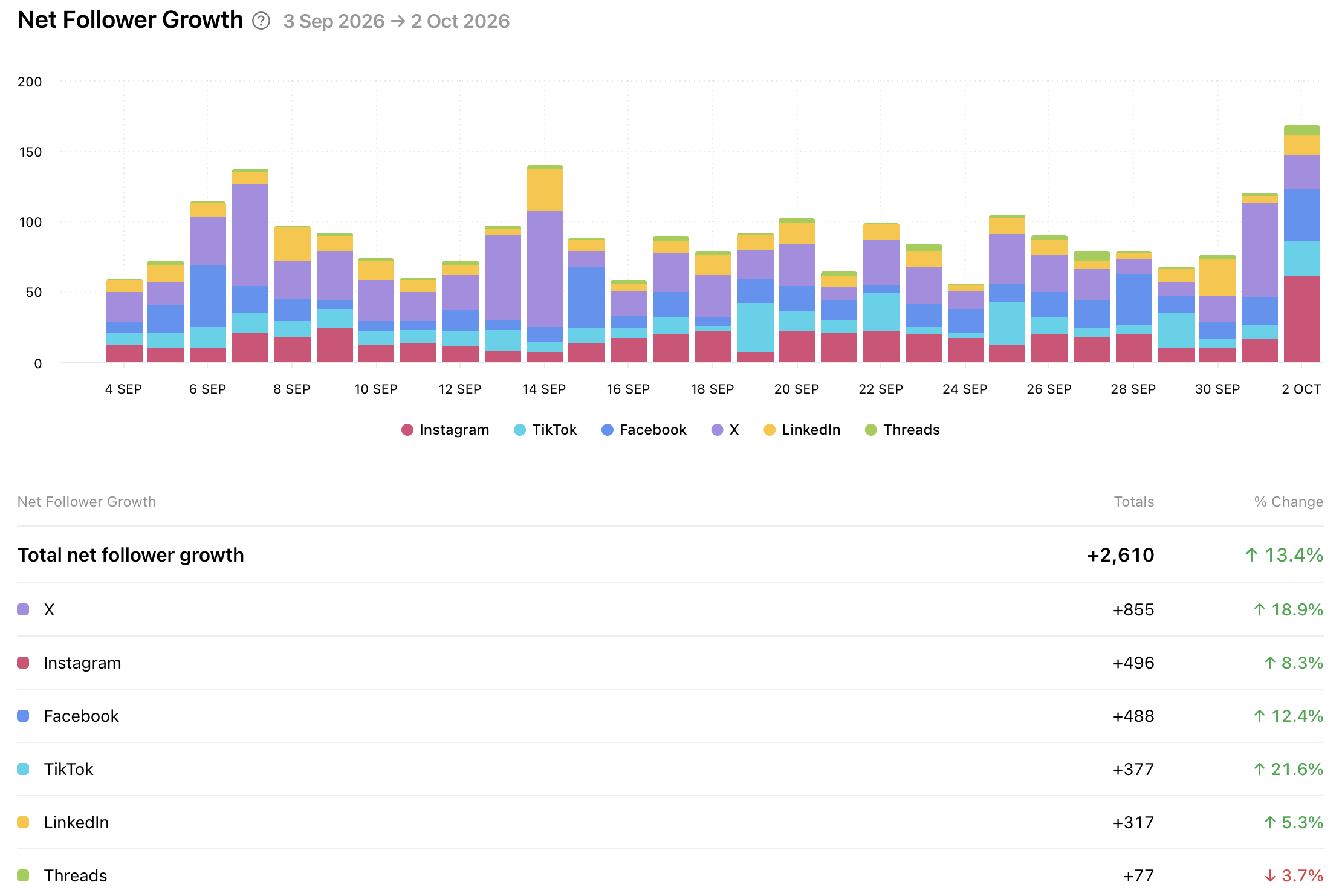Click the 6 SEP stacked bar
The height and width of the screenshot is (896, 1342).
(x=207, y=282)
